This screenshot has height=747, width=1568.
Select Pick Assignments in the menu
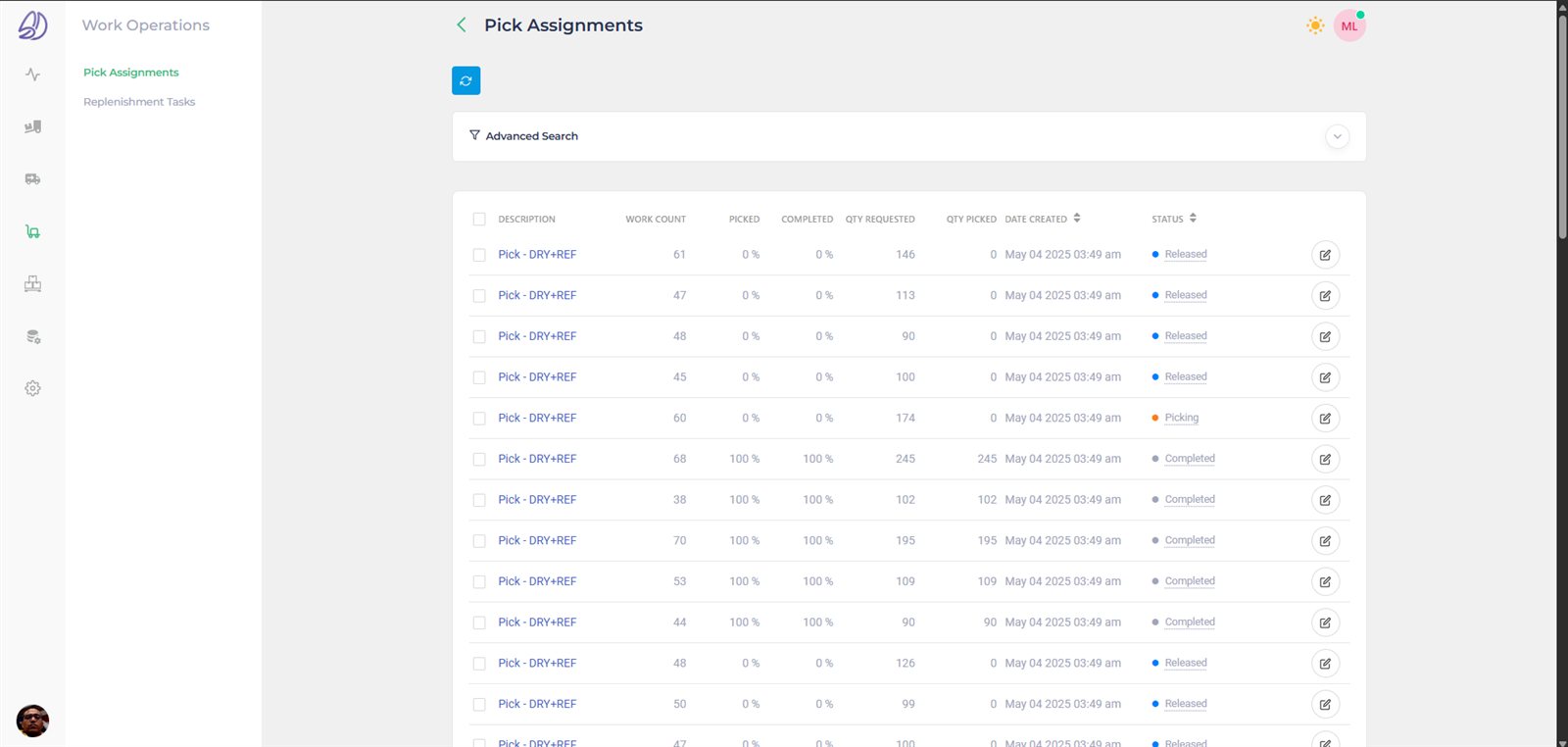pos(130,73)
